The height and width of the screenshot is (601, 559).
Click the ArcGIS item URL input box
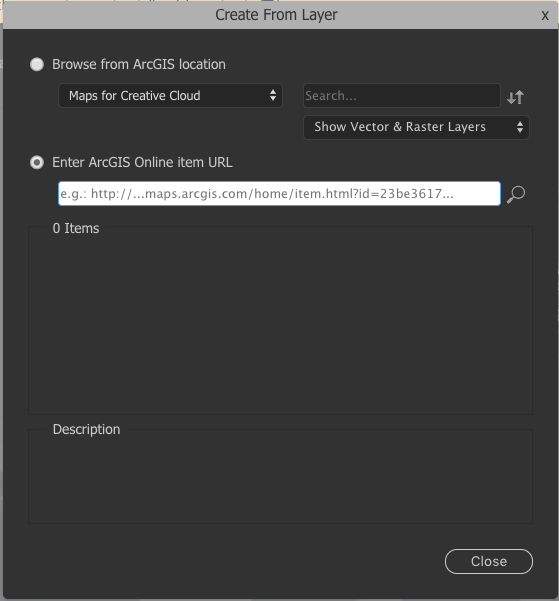279,194
